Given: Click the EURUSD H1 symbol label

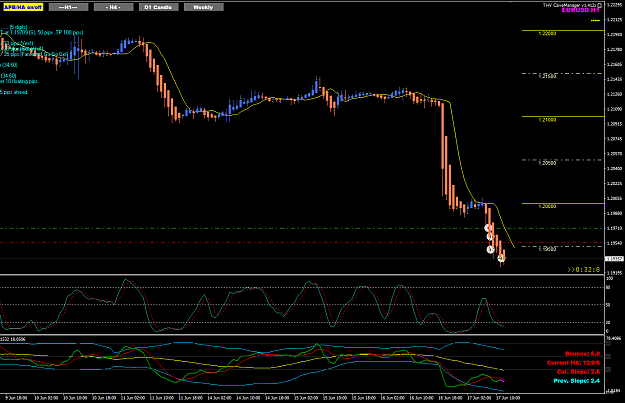Looking at the screenshot, I should (580, 10).
